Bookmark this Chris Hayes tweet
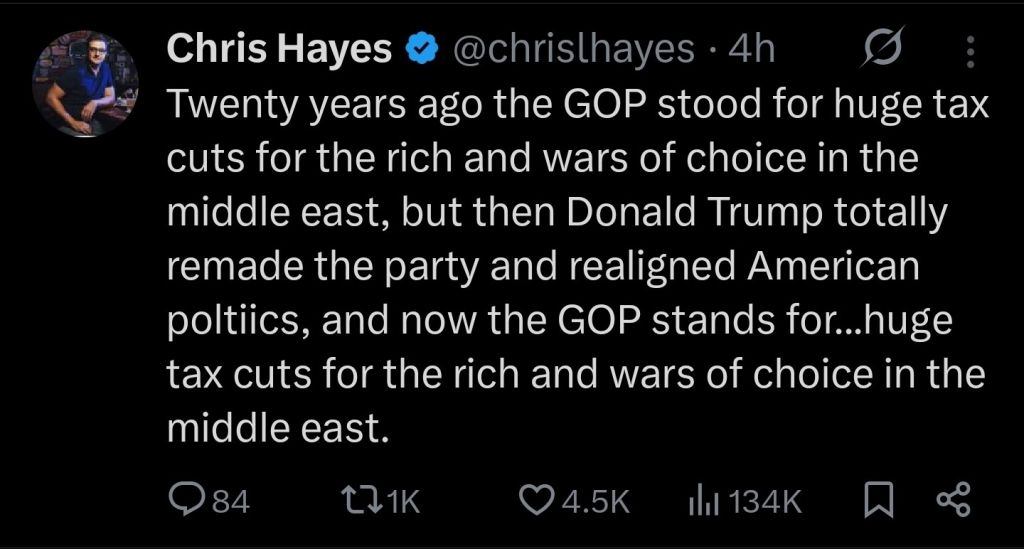 [878, 500]
